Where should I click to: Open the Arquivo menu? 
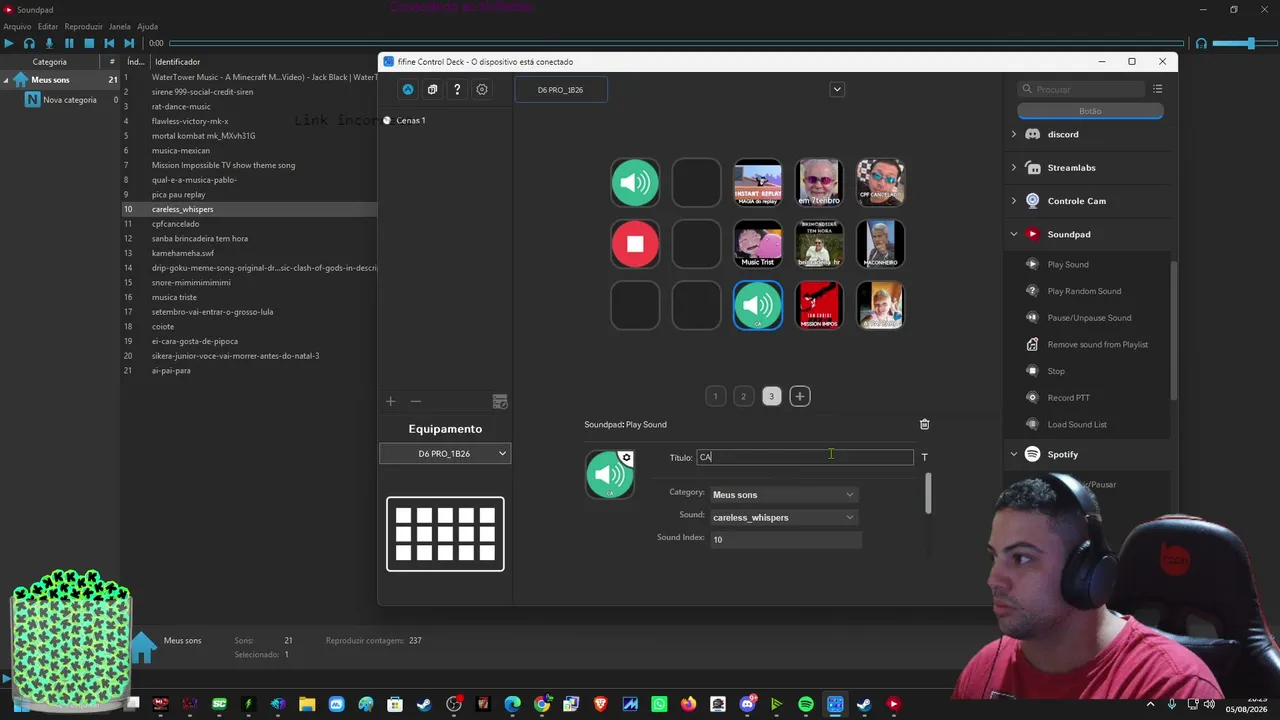coord(17,26)
